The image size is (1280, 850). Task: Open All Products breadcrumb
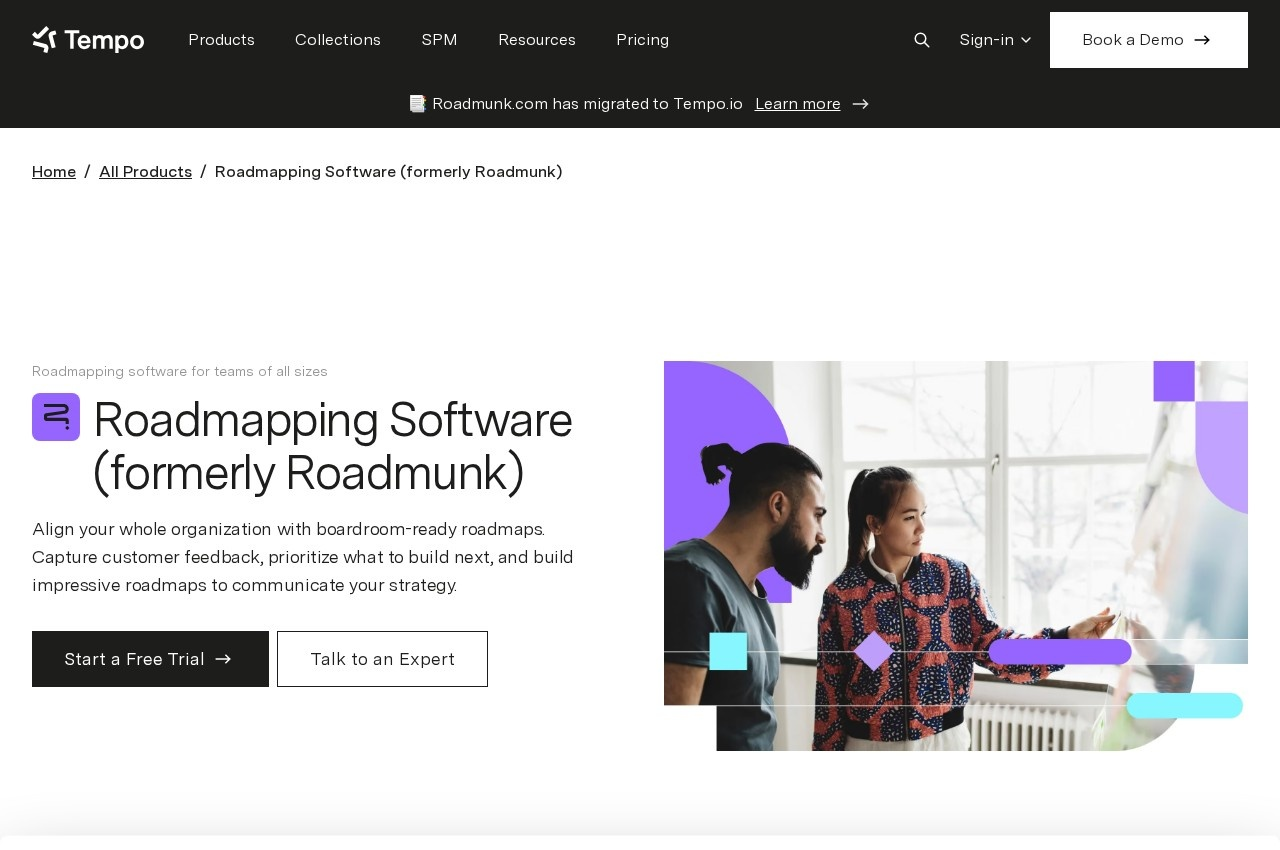145,172
